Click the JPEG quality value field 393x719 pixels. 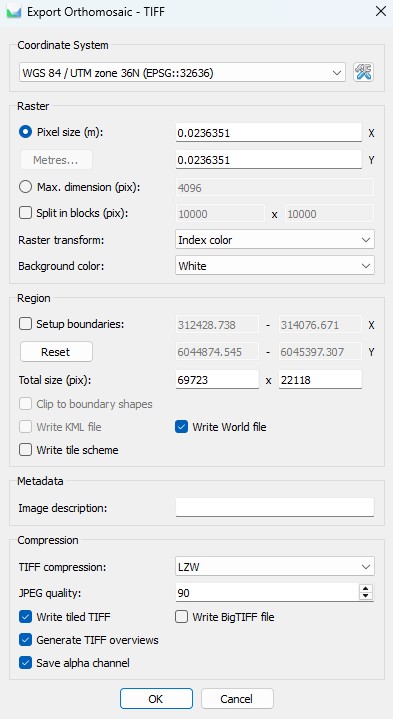tap(267, 593)
